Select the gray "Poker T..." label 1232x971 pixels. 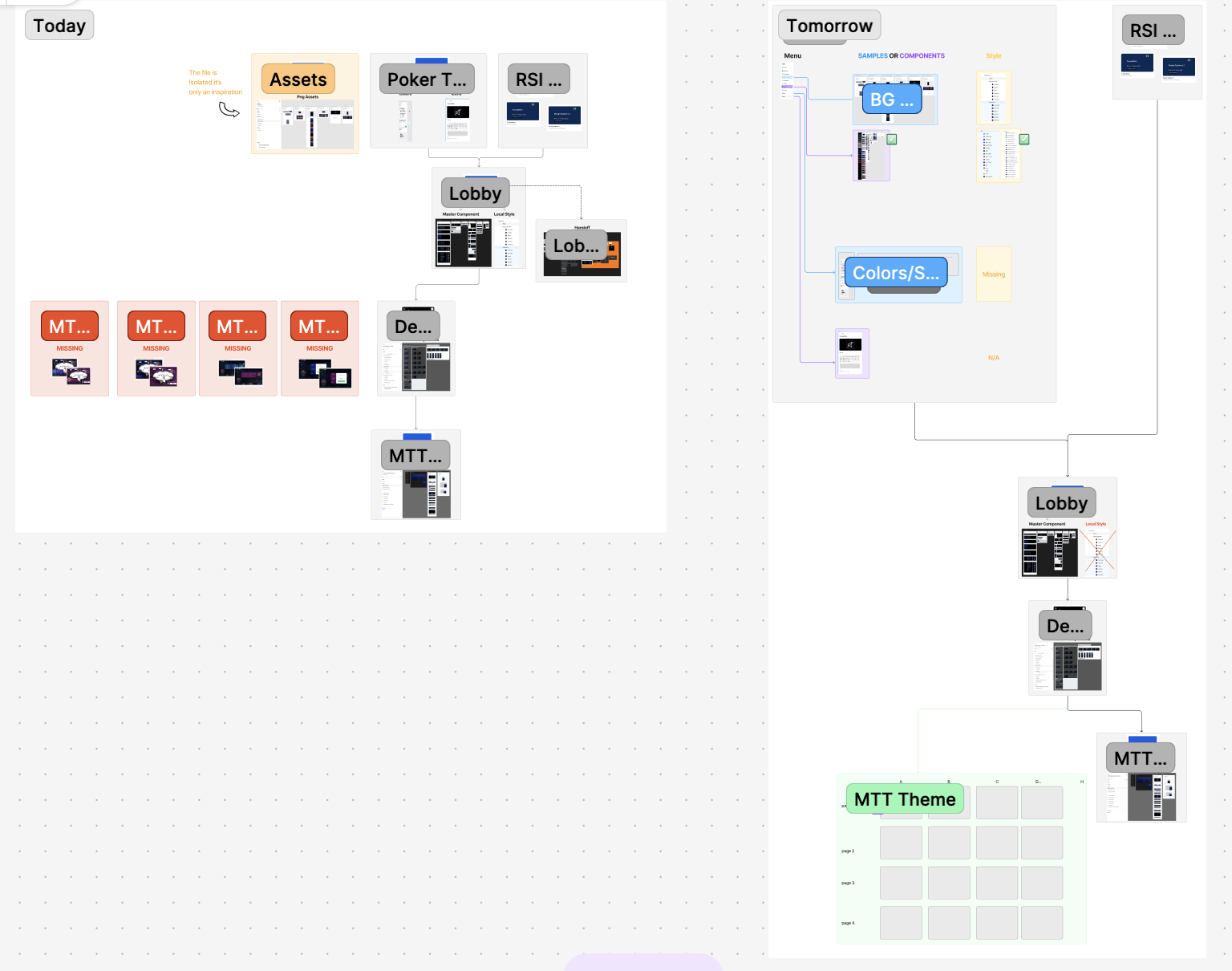pos(427,79)
